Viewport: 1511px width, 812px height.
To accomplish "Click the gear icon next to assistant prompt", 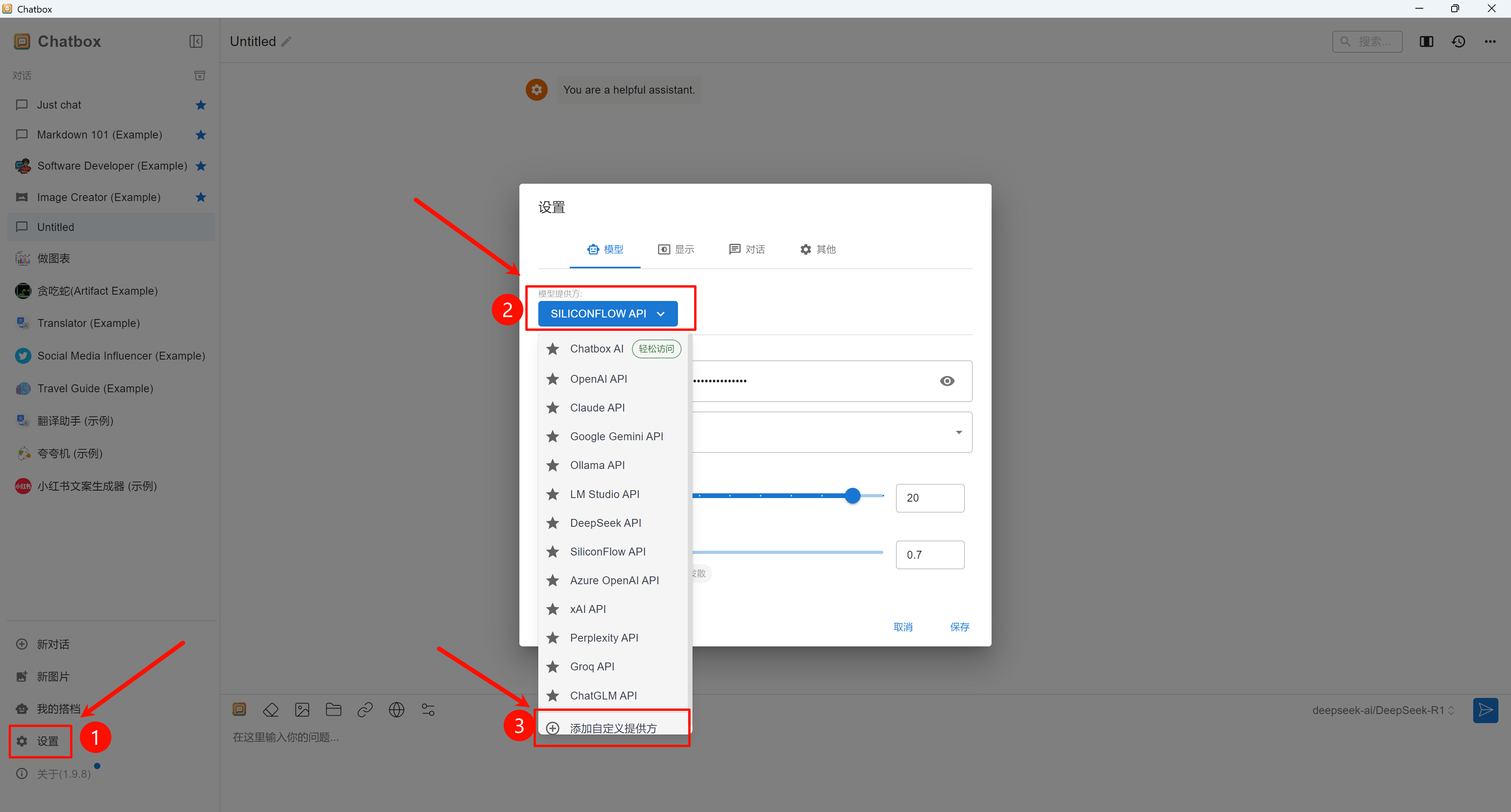I will [x=537, y=89].
